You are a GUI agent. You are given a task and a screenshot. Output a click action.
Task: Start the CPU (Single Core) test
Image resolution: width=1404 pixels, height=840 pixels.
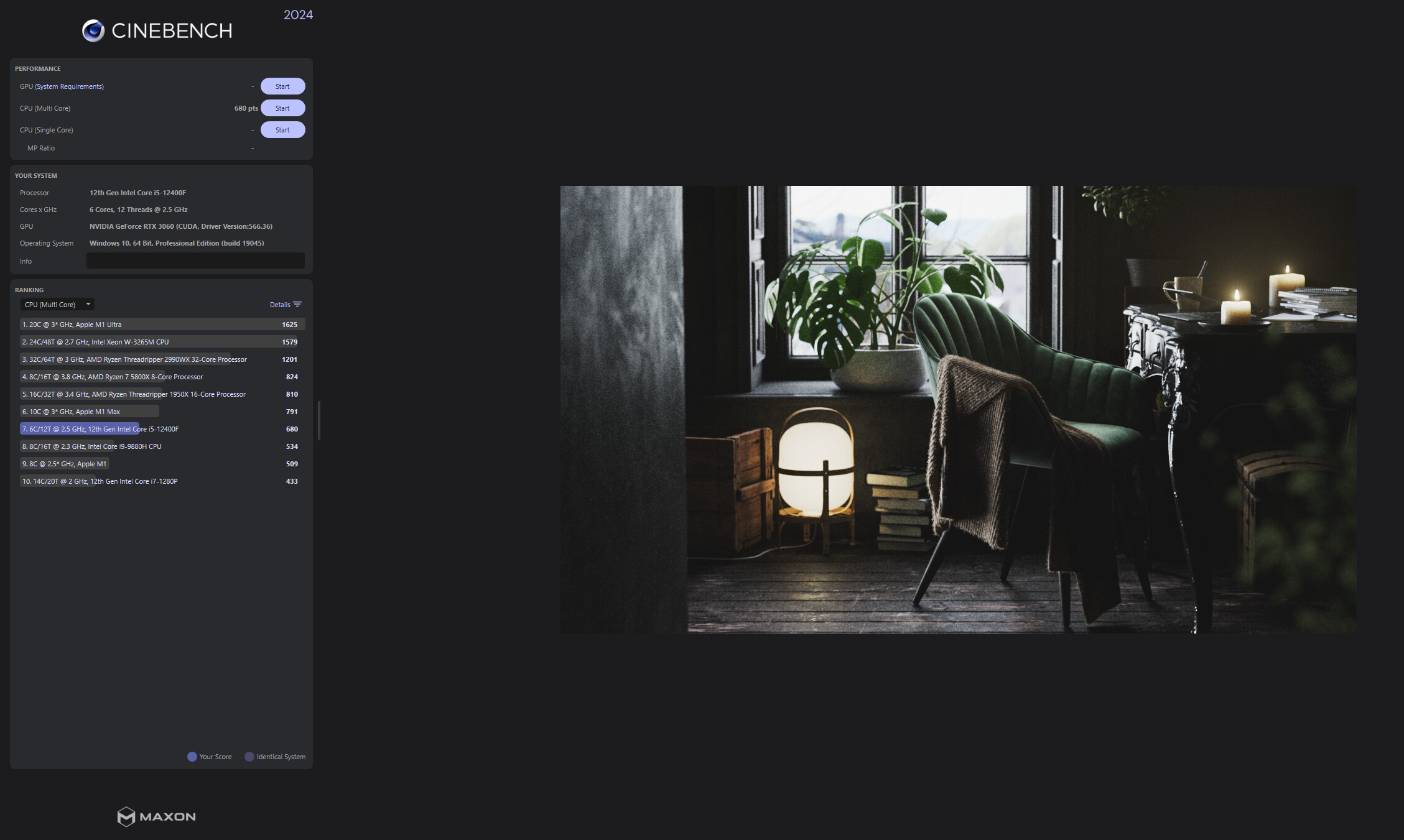pos(282,130)
